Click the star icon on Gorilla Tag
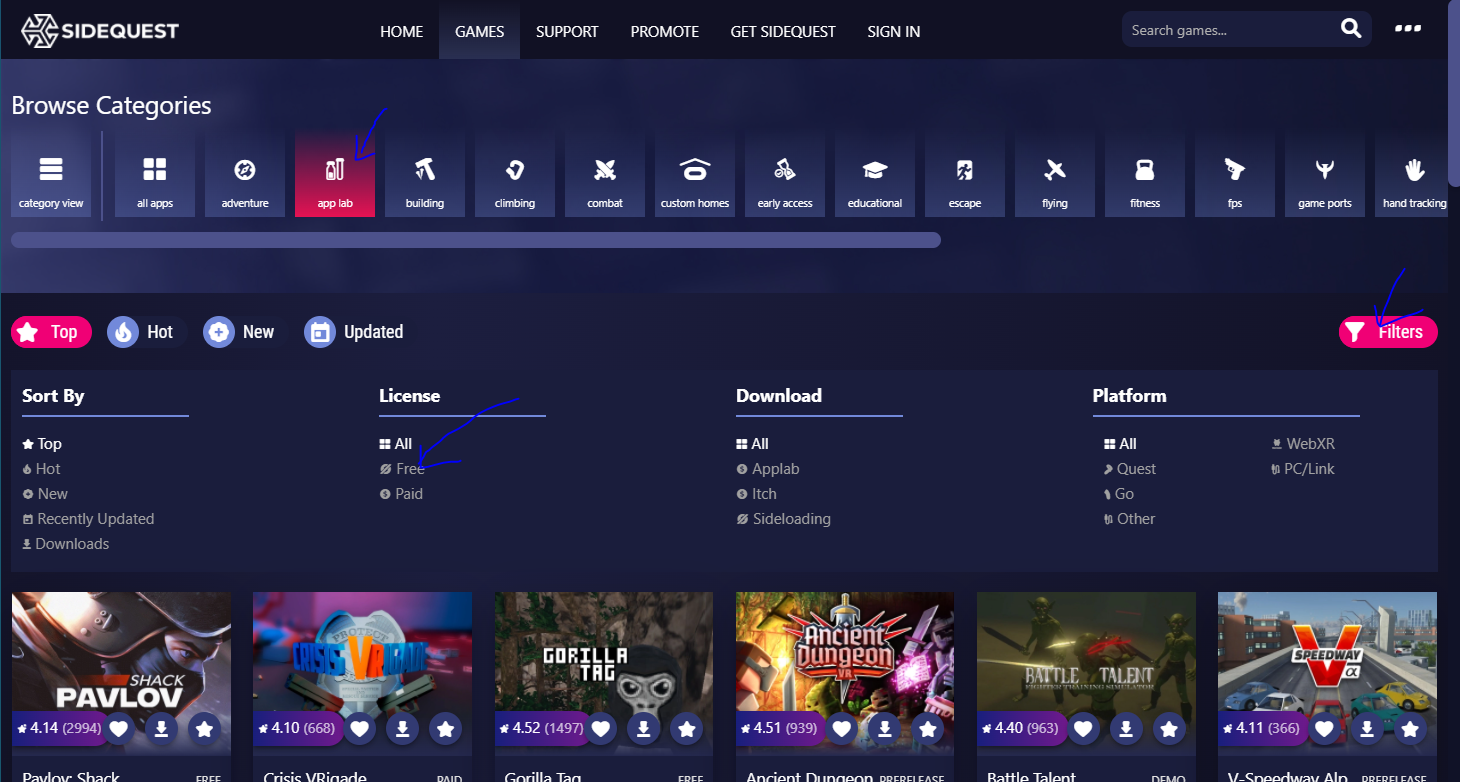 click(687, 729)
